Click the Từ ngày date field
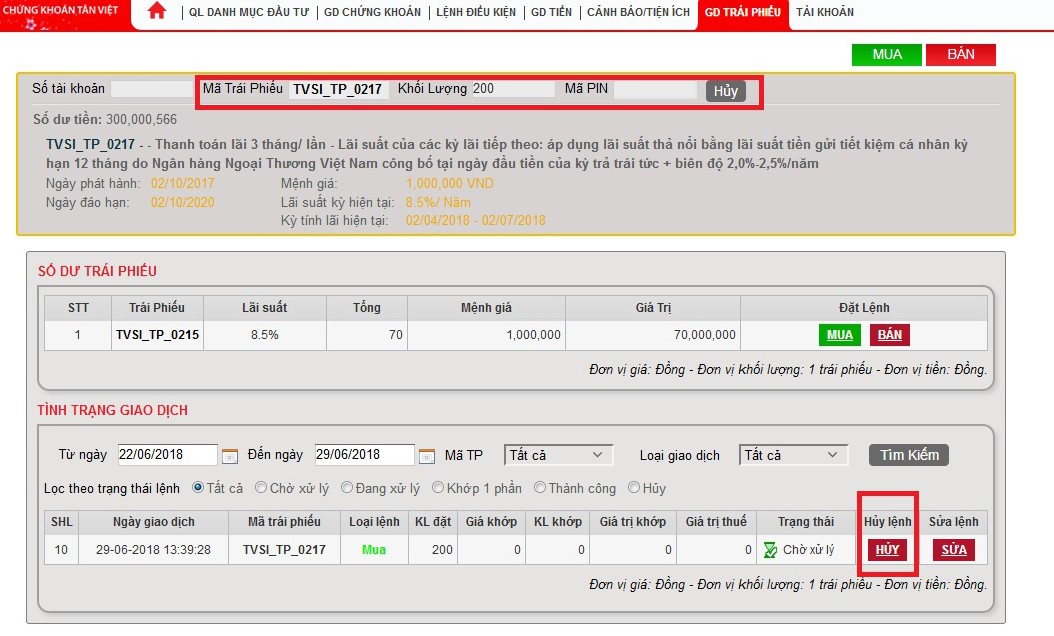The image size is (1054, 636). (x=167, y=454)
